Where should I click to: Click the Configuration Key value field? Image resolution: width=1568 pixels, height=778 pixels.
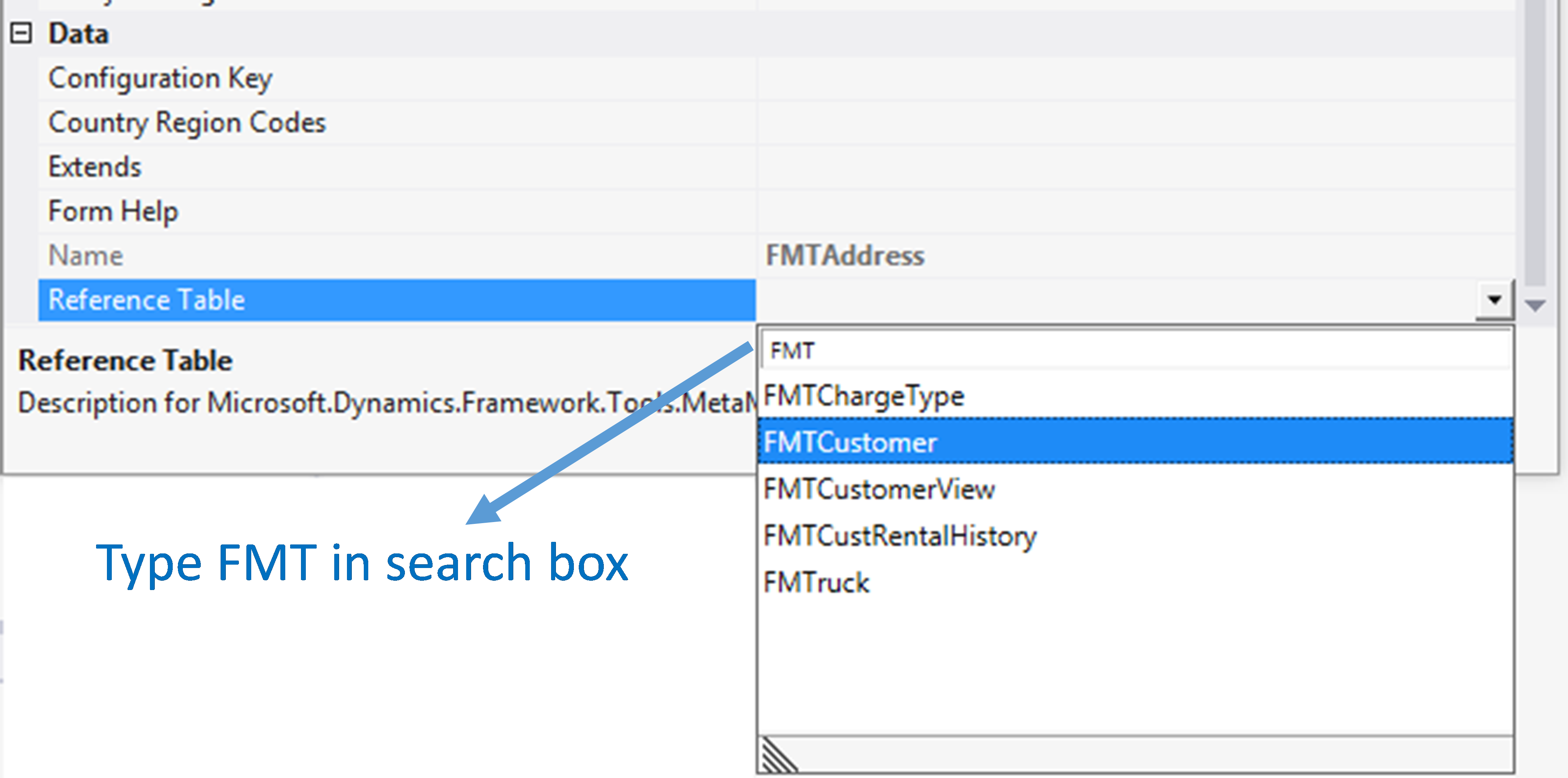point(1132,78)
